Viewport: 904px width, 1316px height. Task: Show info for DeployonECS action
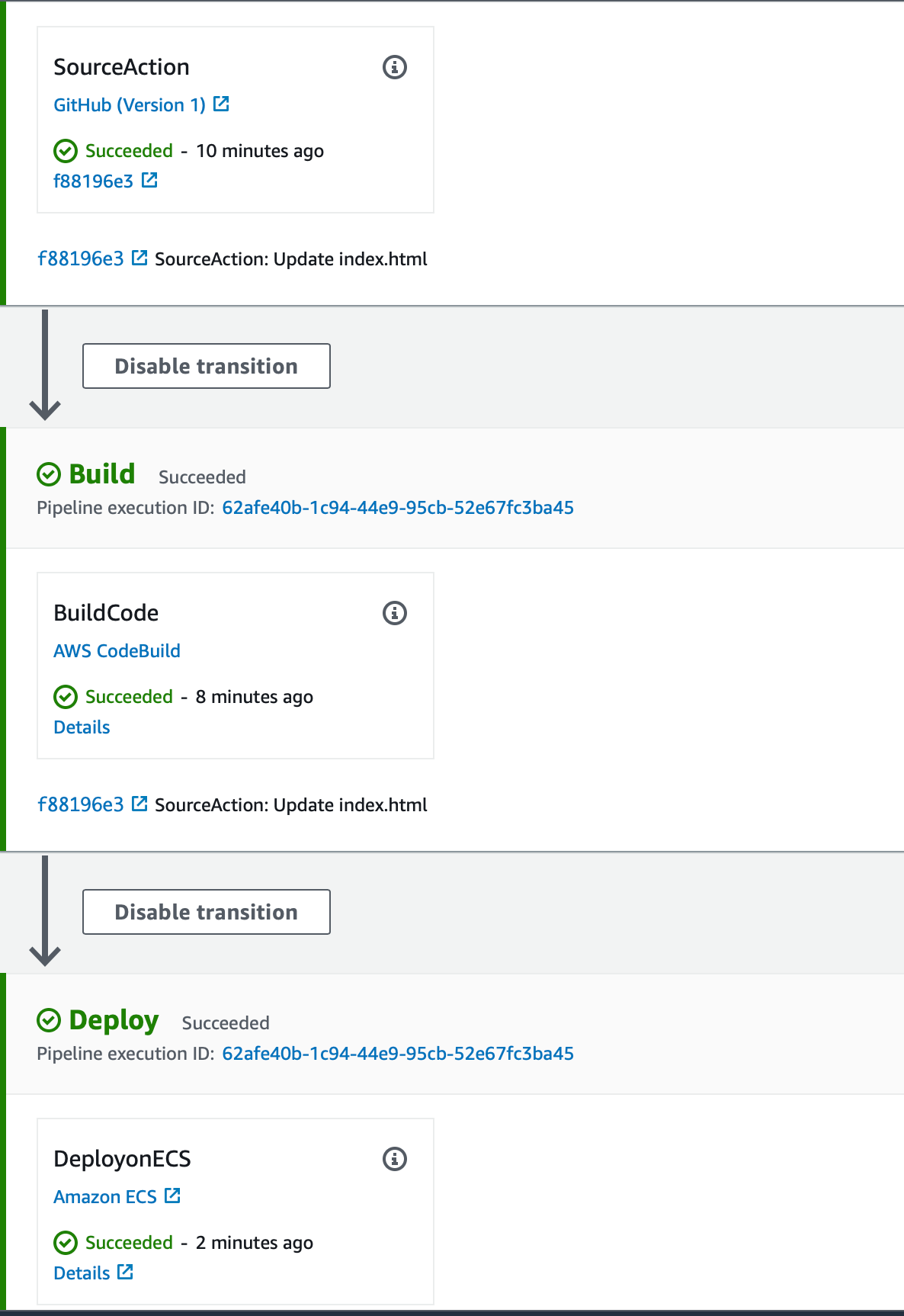click(394, 1159)
